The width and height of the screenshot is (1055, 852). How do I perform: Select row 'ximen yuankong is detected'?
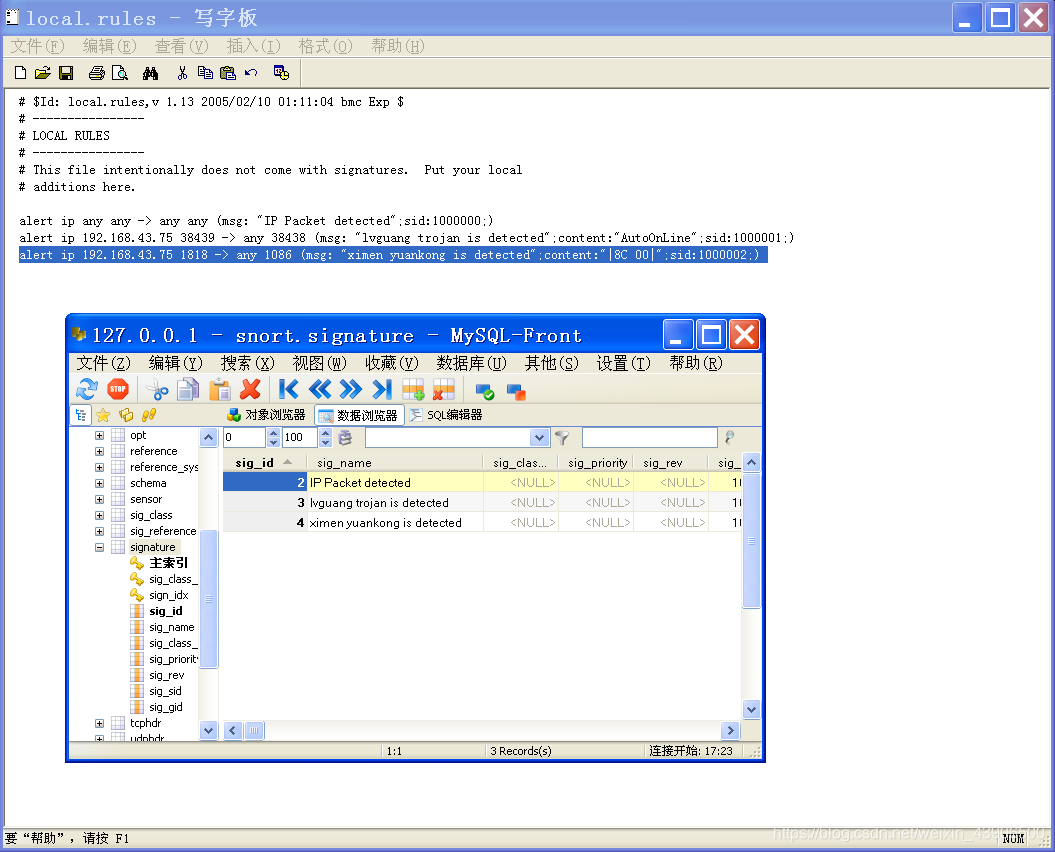click(482, 523)
